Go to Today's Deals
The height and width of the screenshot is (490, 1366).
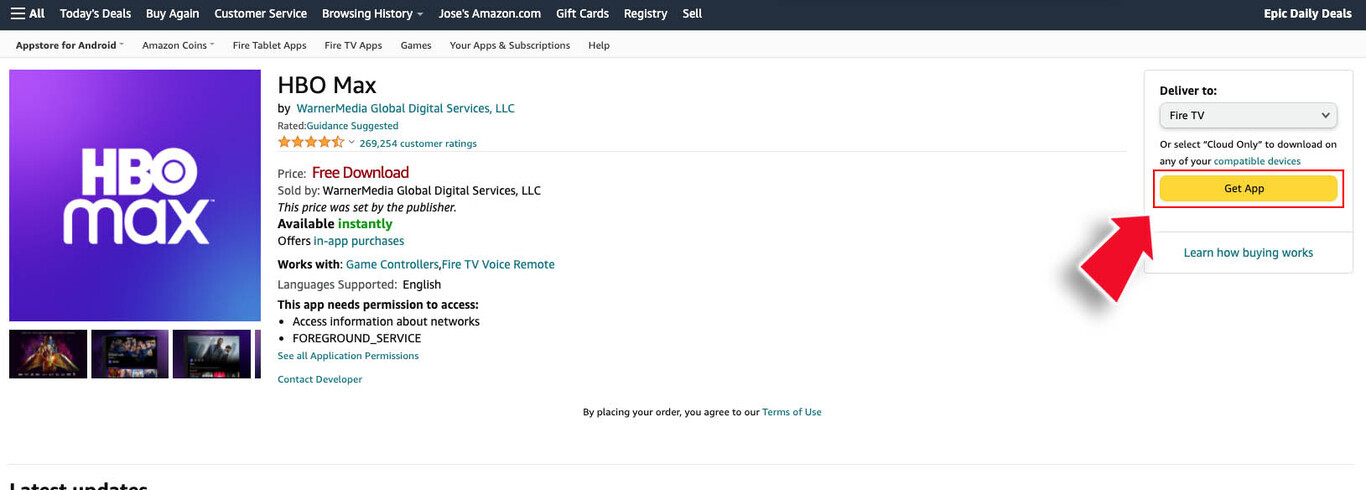coord(95,14)
